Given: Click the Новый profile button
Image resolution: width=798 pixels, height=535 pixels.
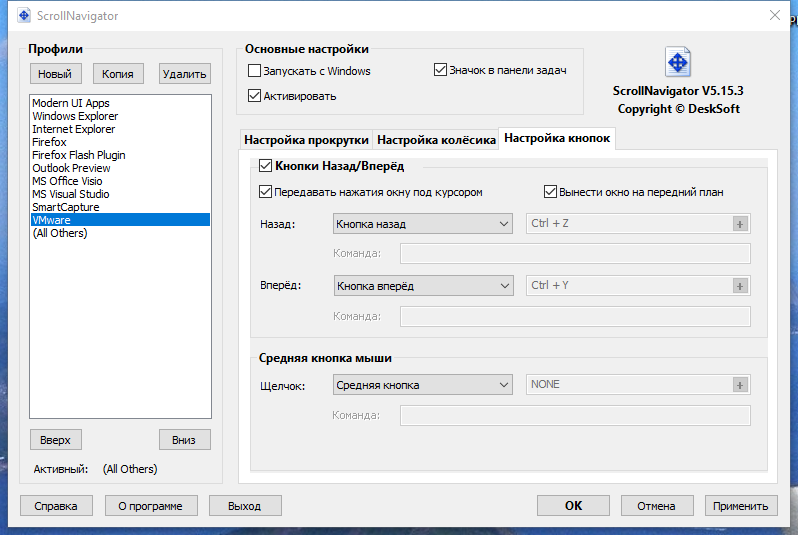Looking at the screenshot, I should pyautogui.click(x=55, y=74).
